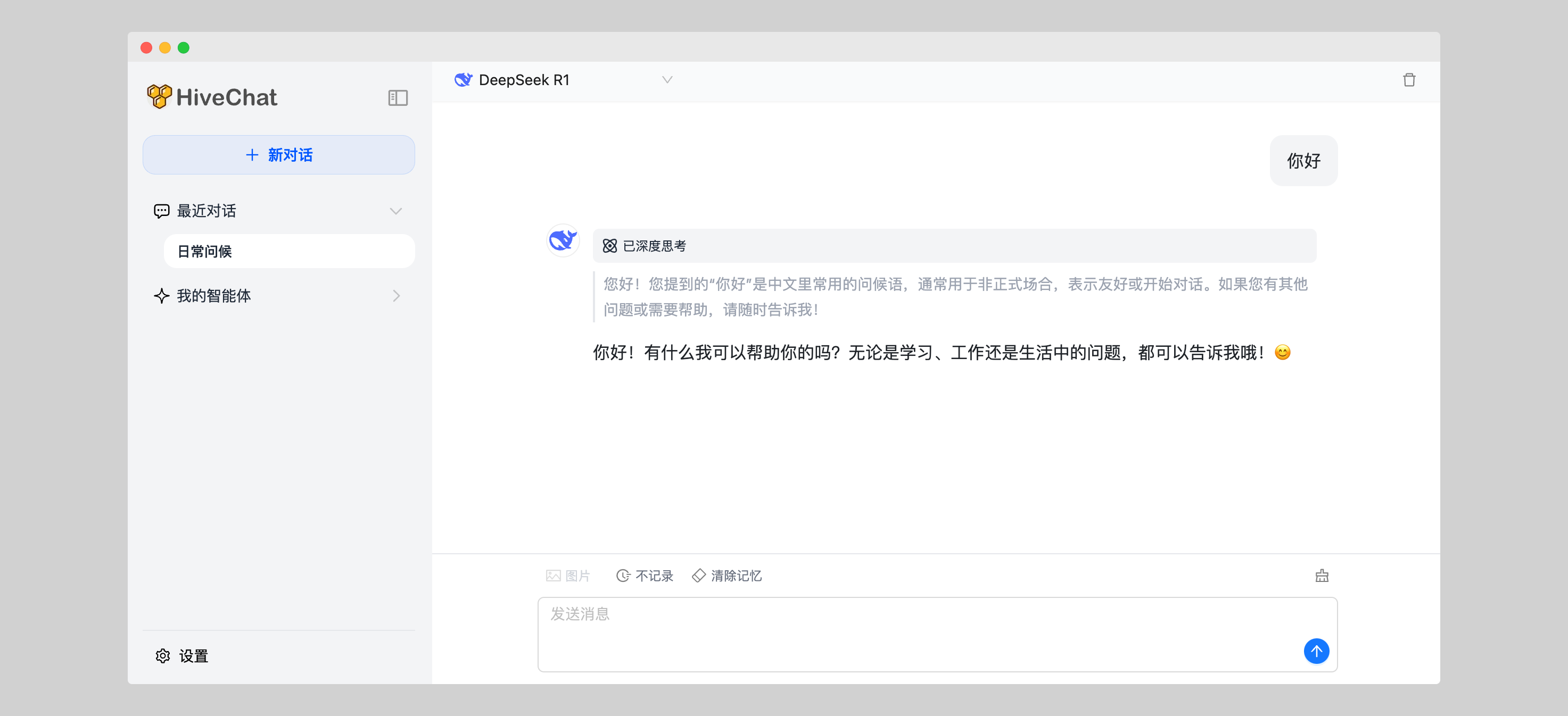Image resolution: width=1568 pixels, height=716 pixels.
Task: Expand 我的智能体 with its chevron
Action: pyautogui.click(x=398, y=296)
